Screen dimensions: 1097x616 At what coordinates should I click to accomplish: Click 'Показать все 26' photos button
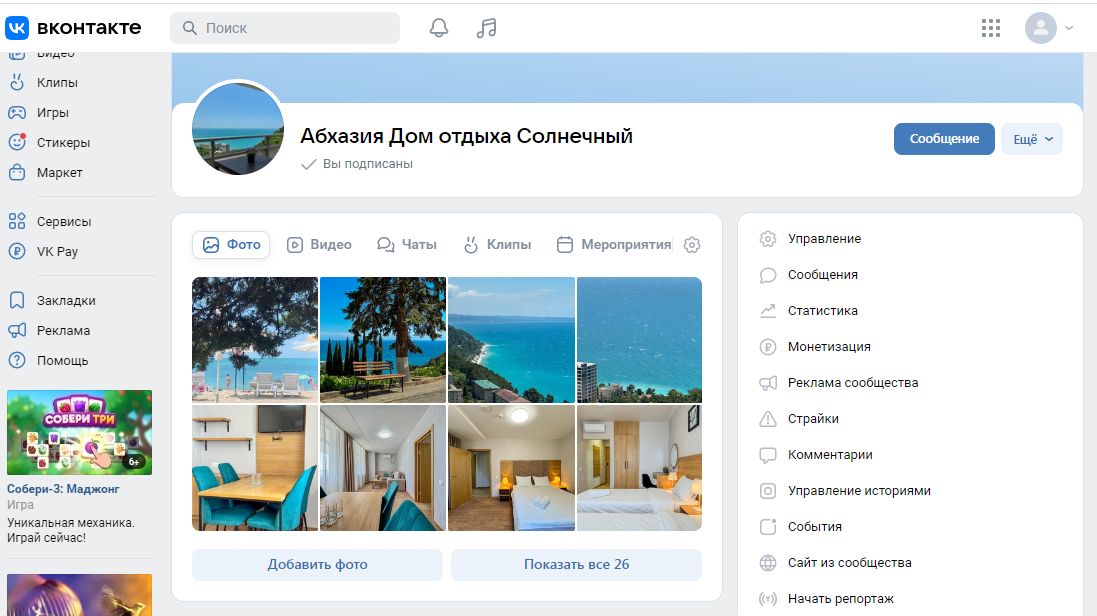pyautogui.click(x=576, y=565)
